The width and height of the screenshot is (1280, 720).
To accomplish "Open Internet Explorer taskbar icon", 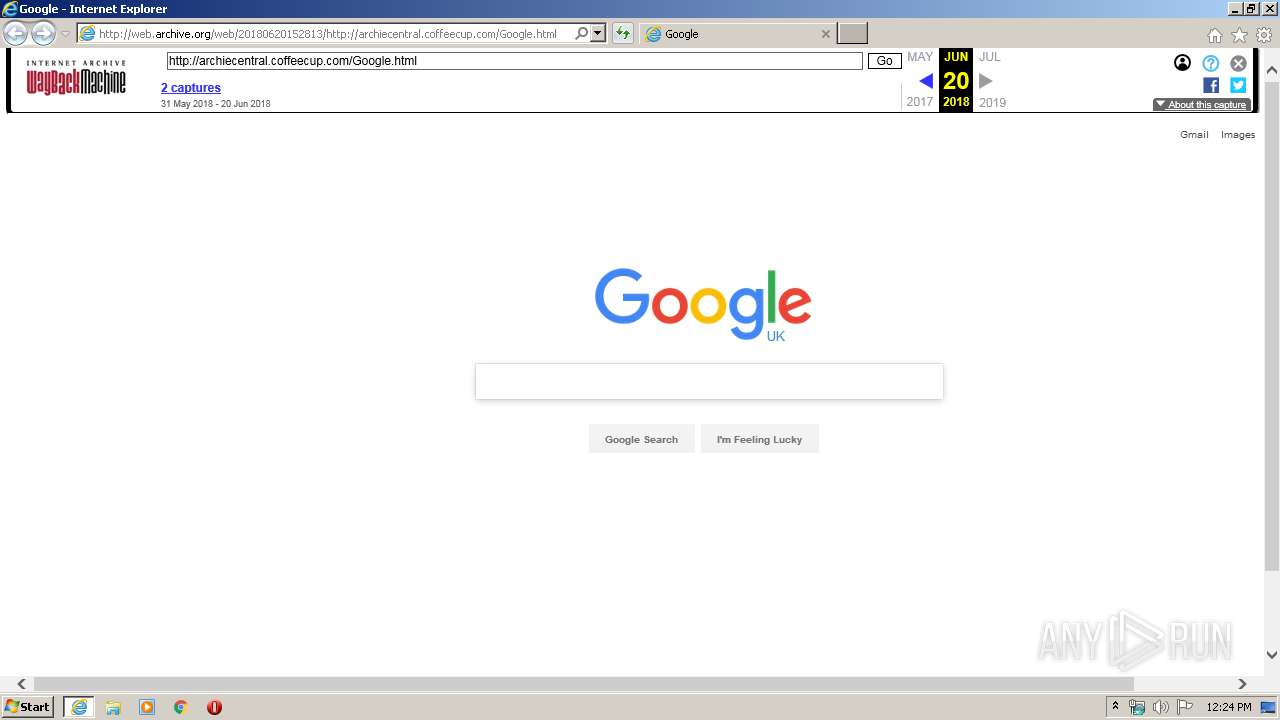I will click(x=78, y=707).
